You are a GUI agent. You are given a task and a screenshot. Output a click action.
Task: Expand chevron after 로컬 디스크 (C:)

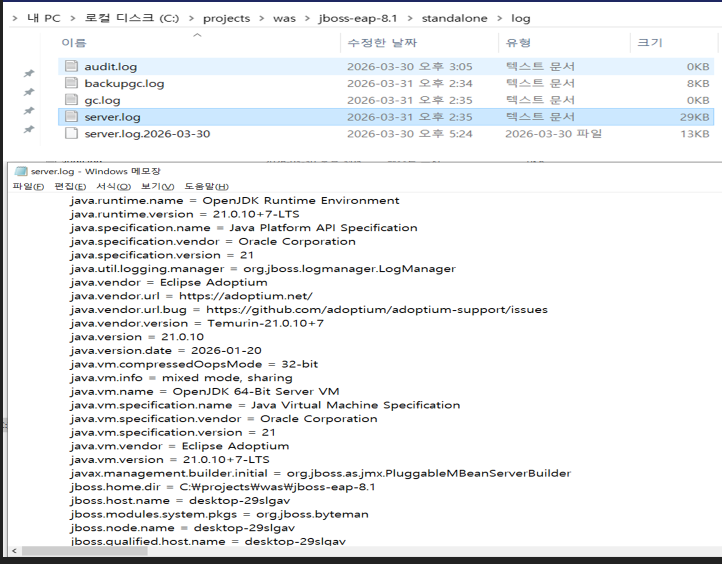[x=192, y=18]
